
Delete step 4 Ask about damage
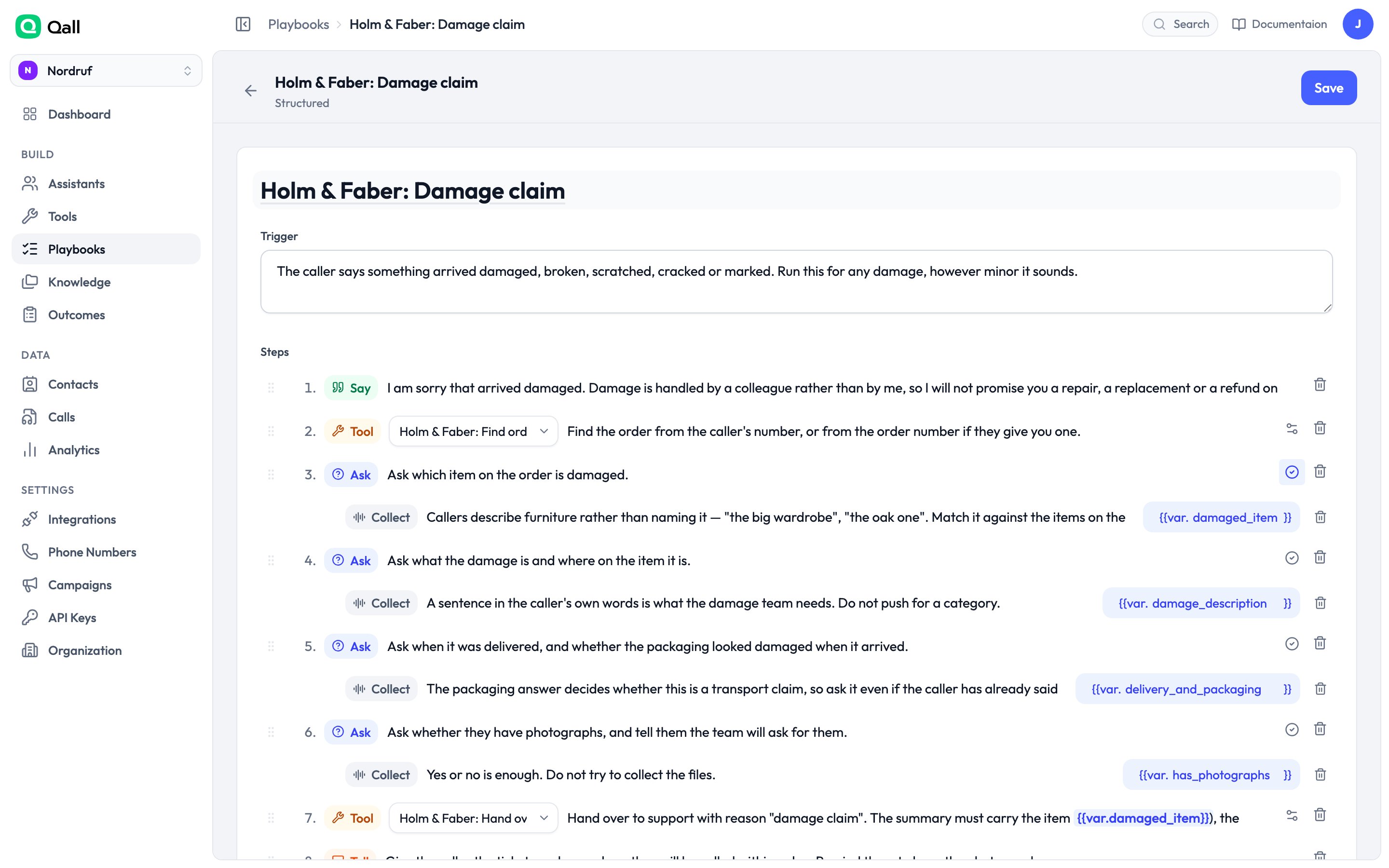click(1320, 557)
